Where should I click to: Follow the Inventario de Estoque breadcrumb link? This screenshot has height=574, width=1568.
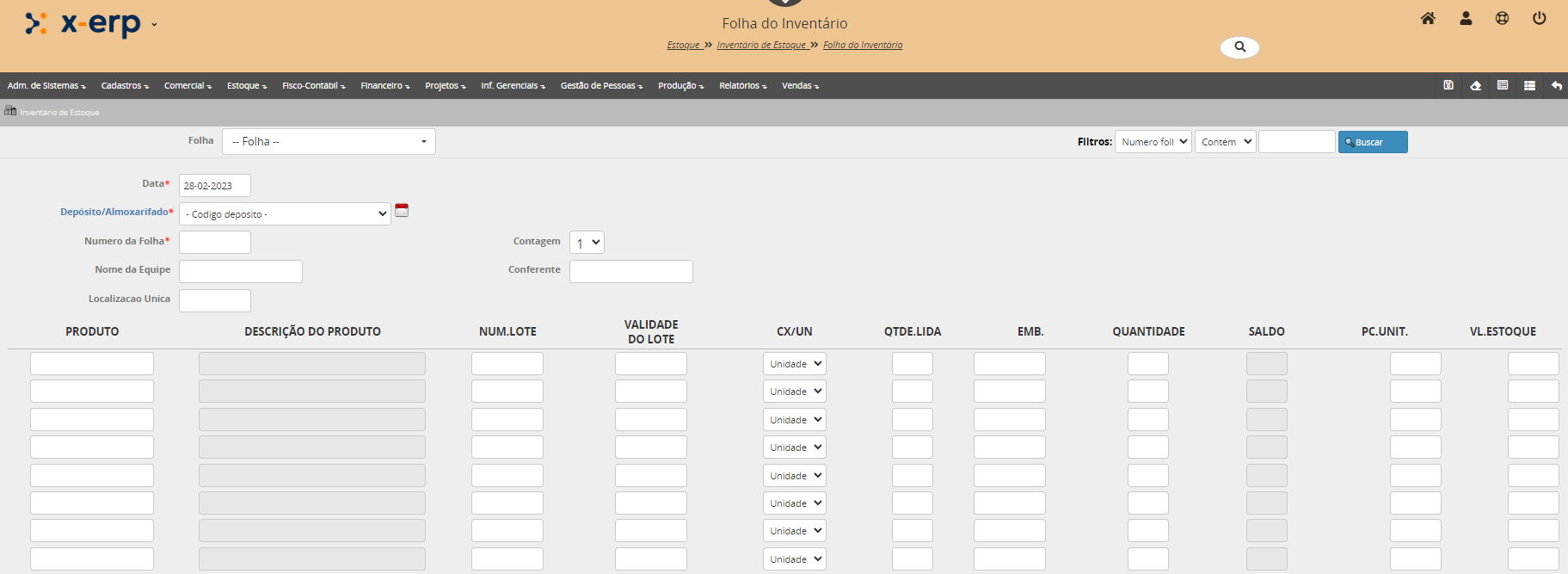[761, 46]
